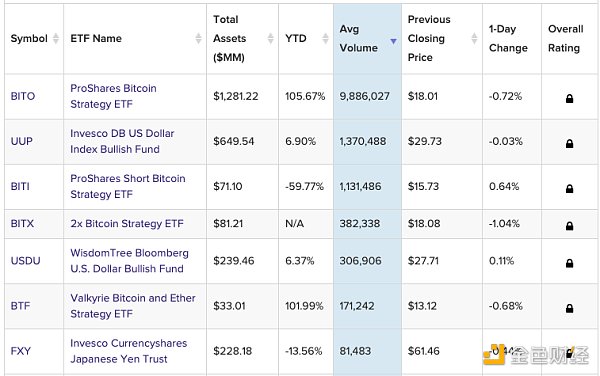The width and height of the screenshot is (600, 376).
Task: Open WisdomTree Bloomberg U.S. Dollar Bullish Fund
Action: tap(129, 261)
